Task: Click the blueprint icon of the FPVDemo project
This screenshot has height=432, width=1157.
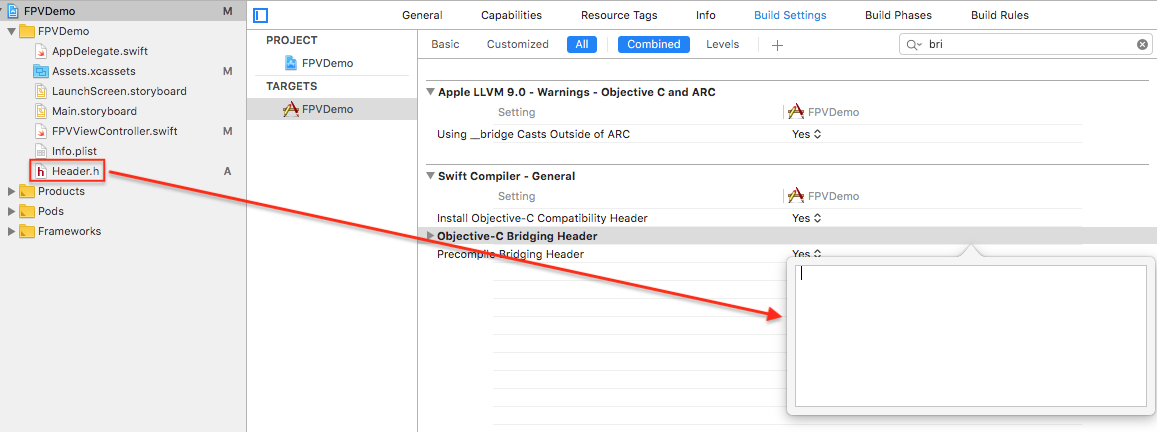Action: coord(291,64)
